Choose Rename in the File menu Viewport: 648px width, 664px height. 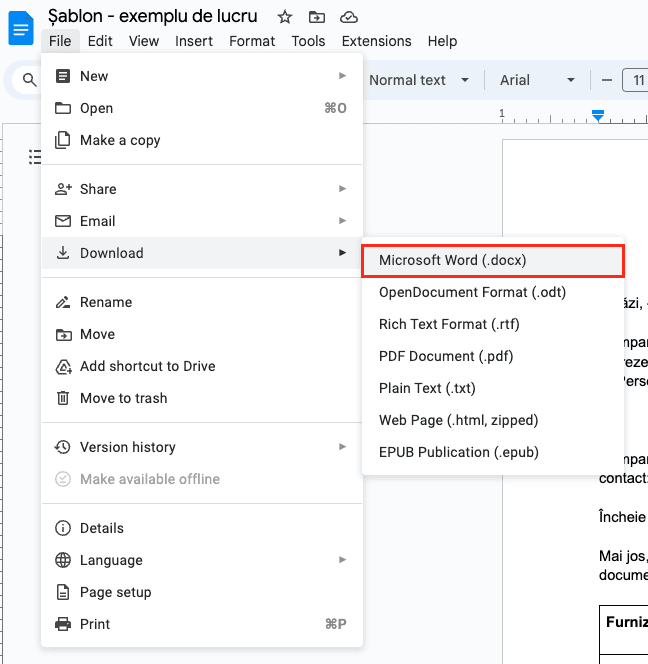click(x=202, y=302)
